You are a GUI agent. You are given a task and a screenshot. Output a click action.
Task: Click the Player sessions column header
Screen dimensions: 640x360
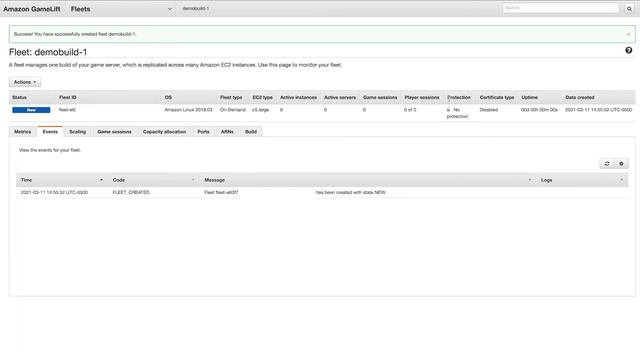(422, 98)
